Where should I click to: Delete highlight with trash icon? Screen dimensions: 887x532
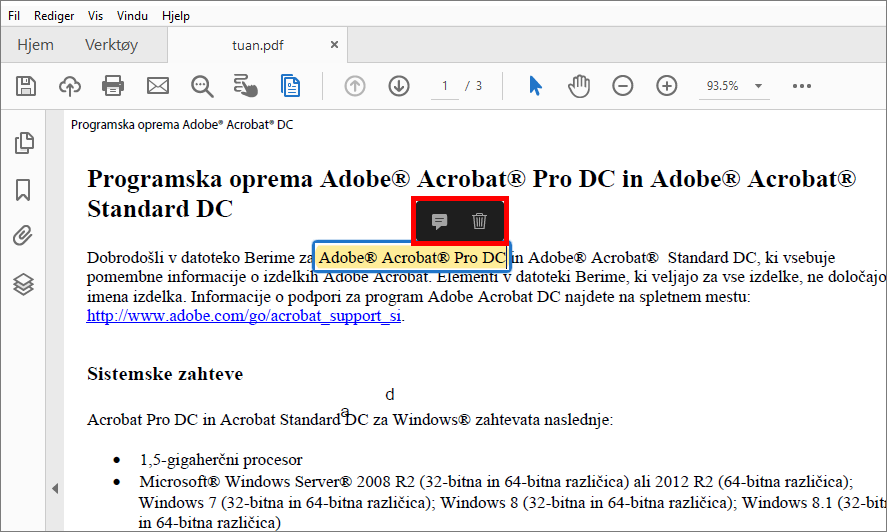479,221
